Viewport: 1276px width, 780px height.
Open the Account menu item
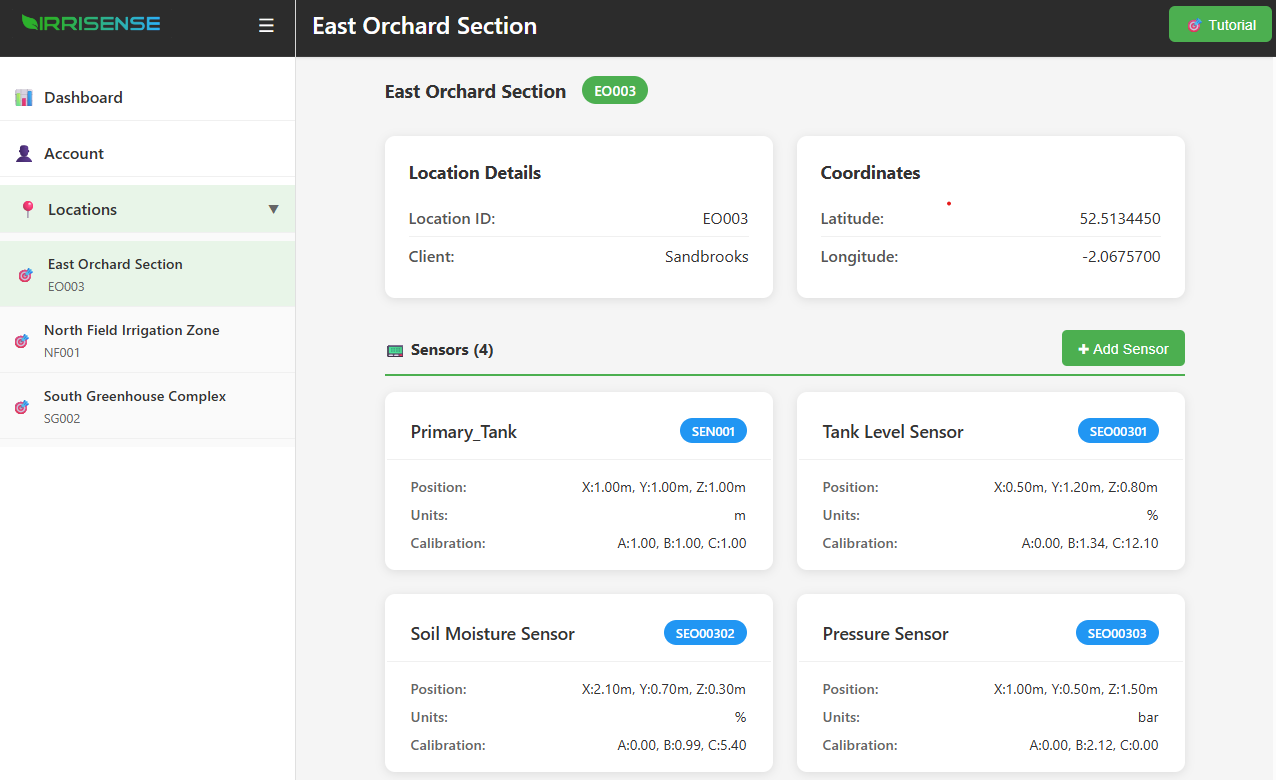[x=74, y=153]
